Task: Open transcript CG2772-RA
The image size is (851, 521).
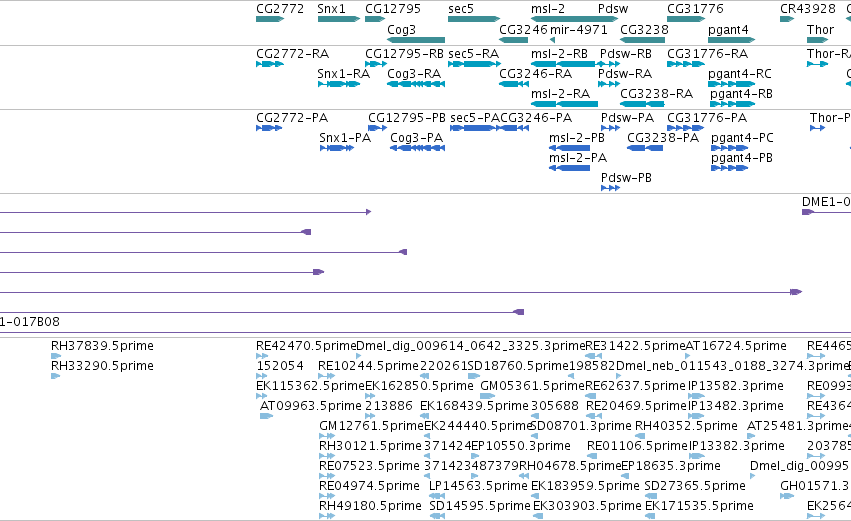Action: point(293,54)
